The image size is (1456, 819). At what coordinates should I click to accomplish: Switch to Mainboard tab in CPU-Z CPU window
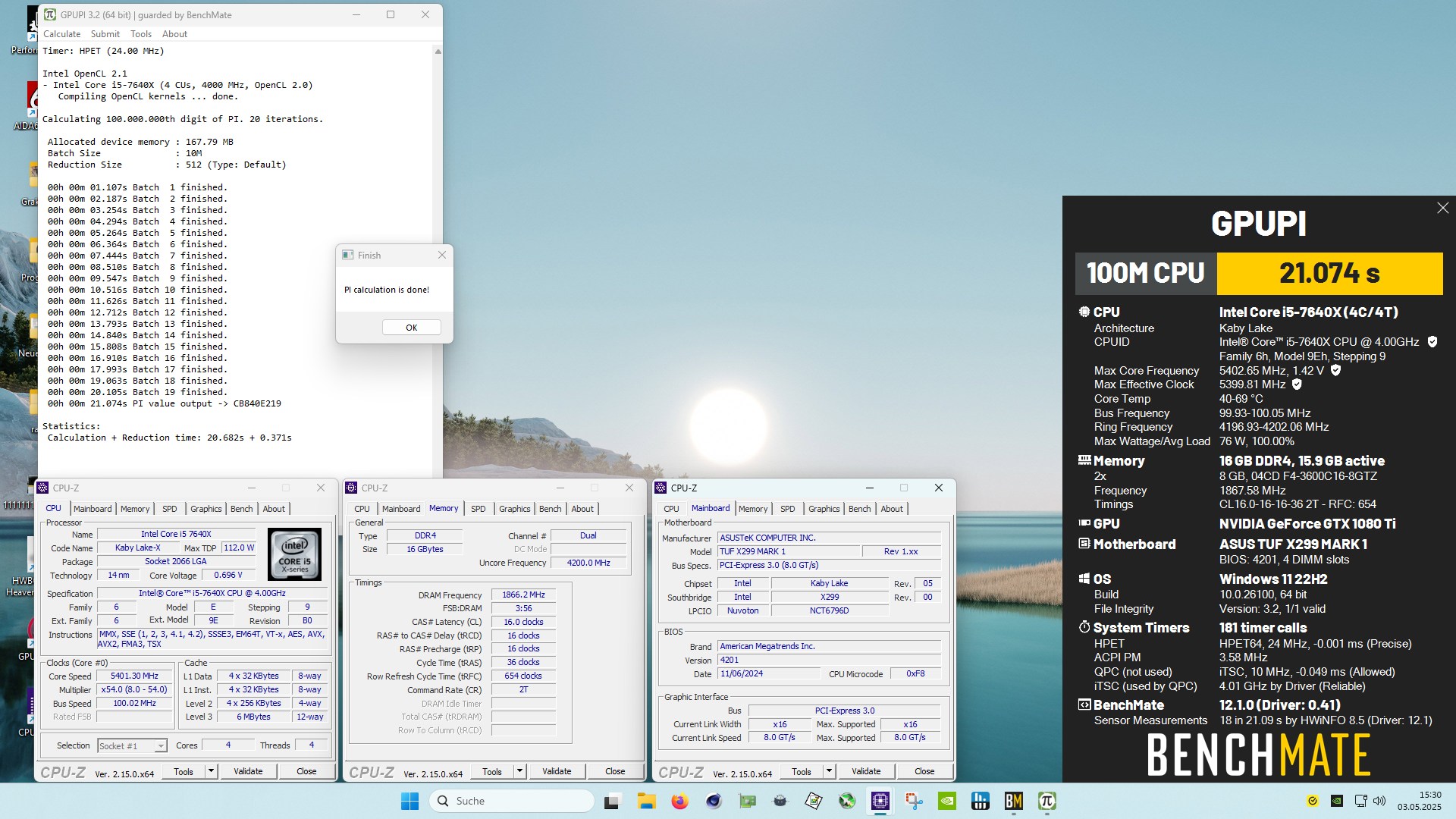coord(93,509)
